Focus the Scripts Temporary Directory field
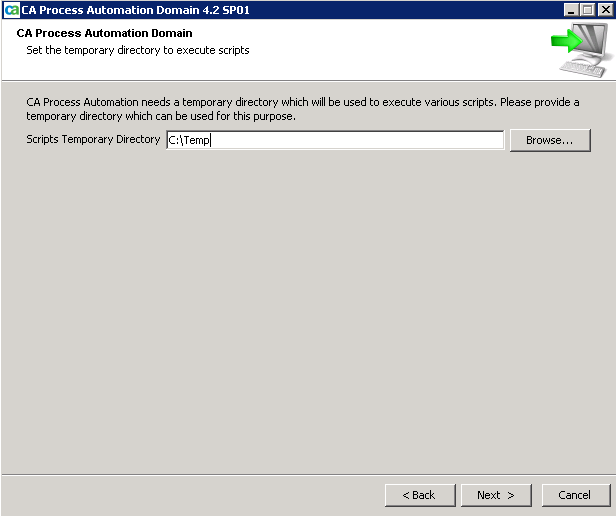The height and width of the screenshot is (516, 616). pyautogui.click(x=335, y=140)
